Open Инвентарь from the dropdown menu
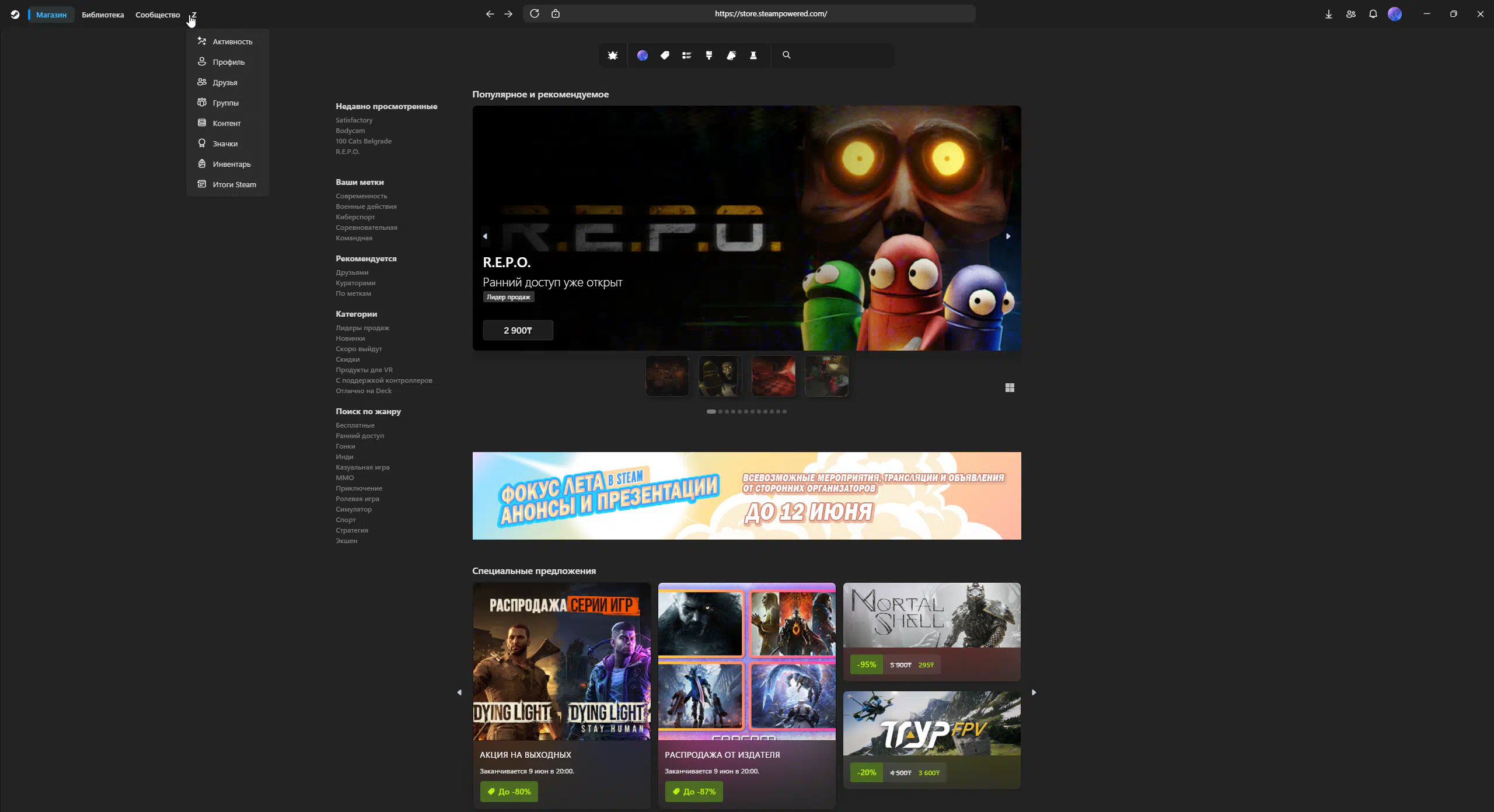Viewport: 1494px width, 812px height. pos(228,164)
